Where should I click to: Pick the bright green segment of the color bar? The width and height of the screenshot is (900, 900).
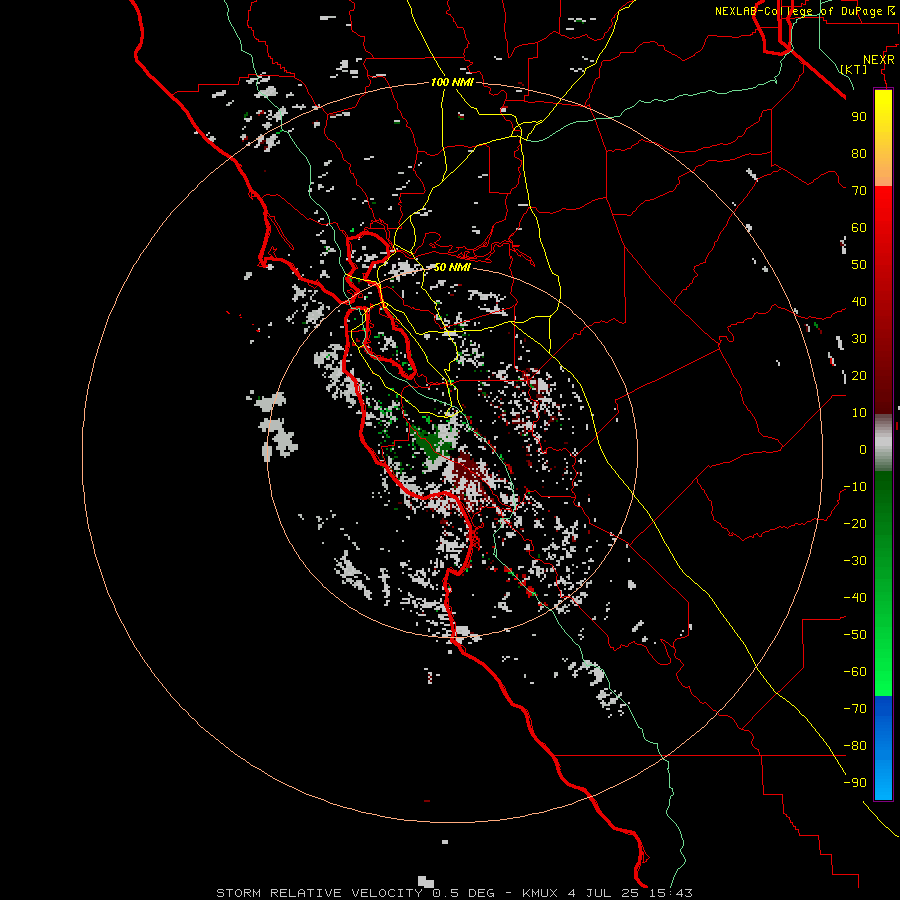tap(883, 672)
